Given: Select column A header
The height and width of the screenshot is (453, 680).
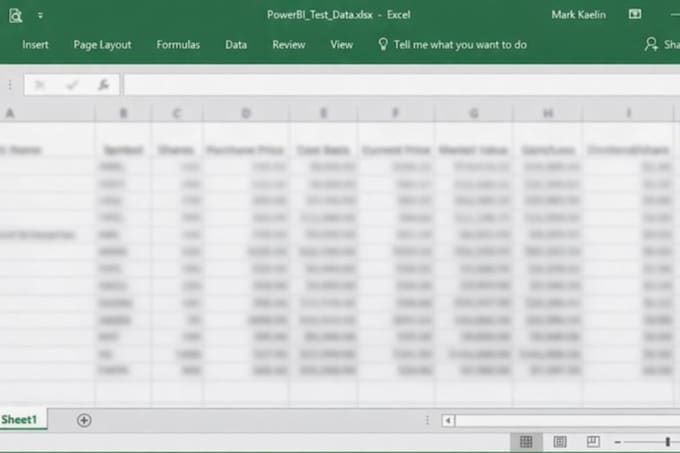Looking at the screenshot, I should 47,114.
